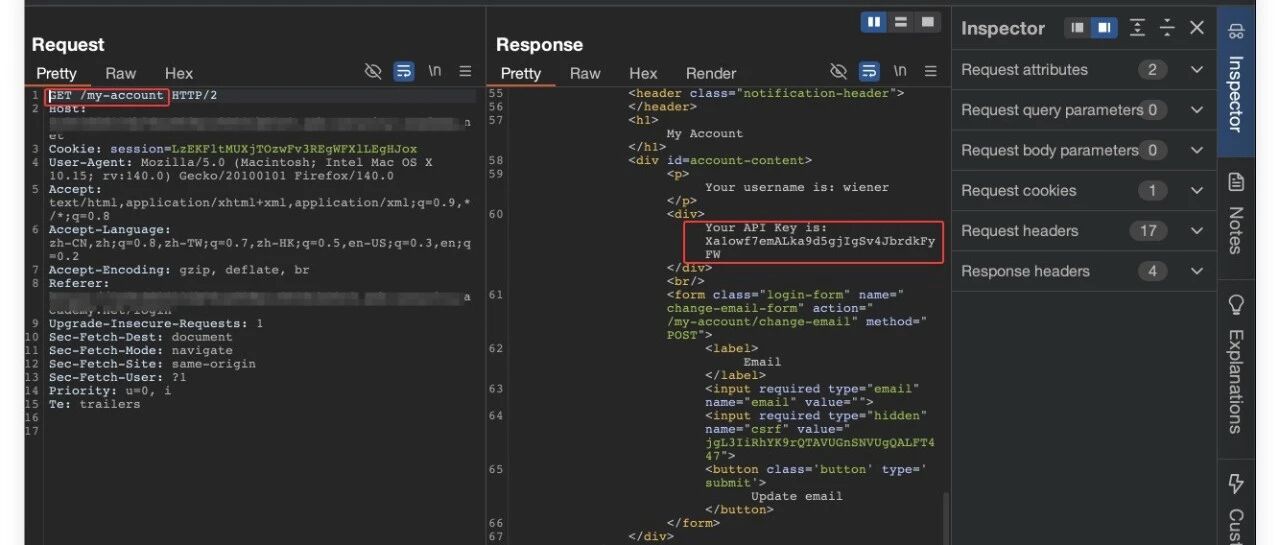Viewport: 1280px width, 545px height.
Task: Open the Explanations sidebar tab
Action: pos(1236,365)
